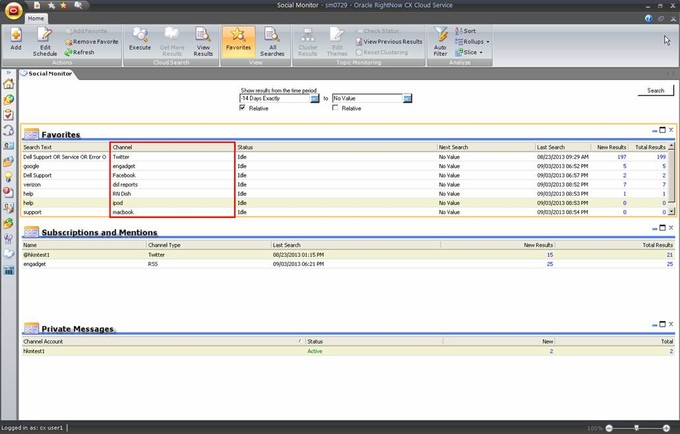Open Edit Schedule in the Actions group
The image size is (680, 434).
[45, 41]
